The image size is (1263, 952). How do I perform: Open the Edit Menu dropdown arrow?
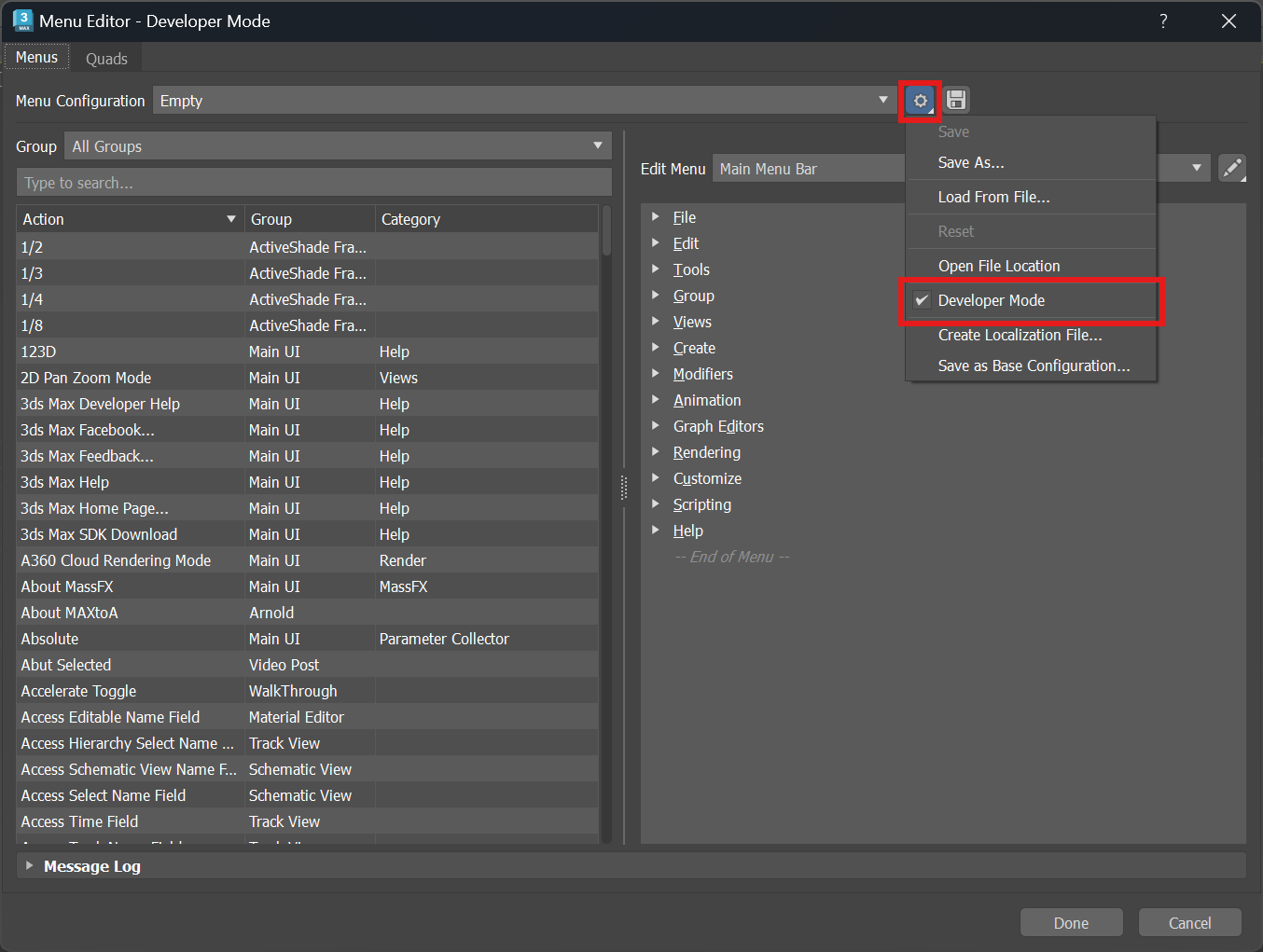coord(1196,168)
